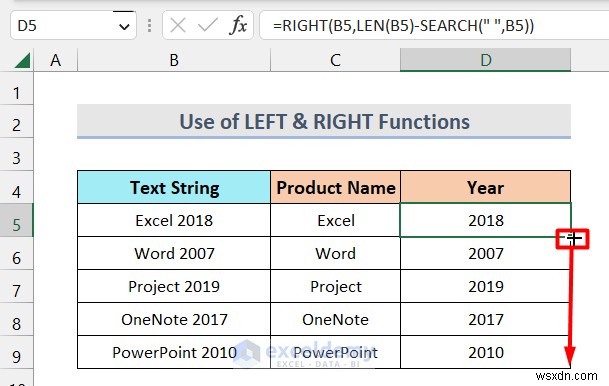Select column C header
The image size is (609, 386).
click(335, 60)
